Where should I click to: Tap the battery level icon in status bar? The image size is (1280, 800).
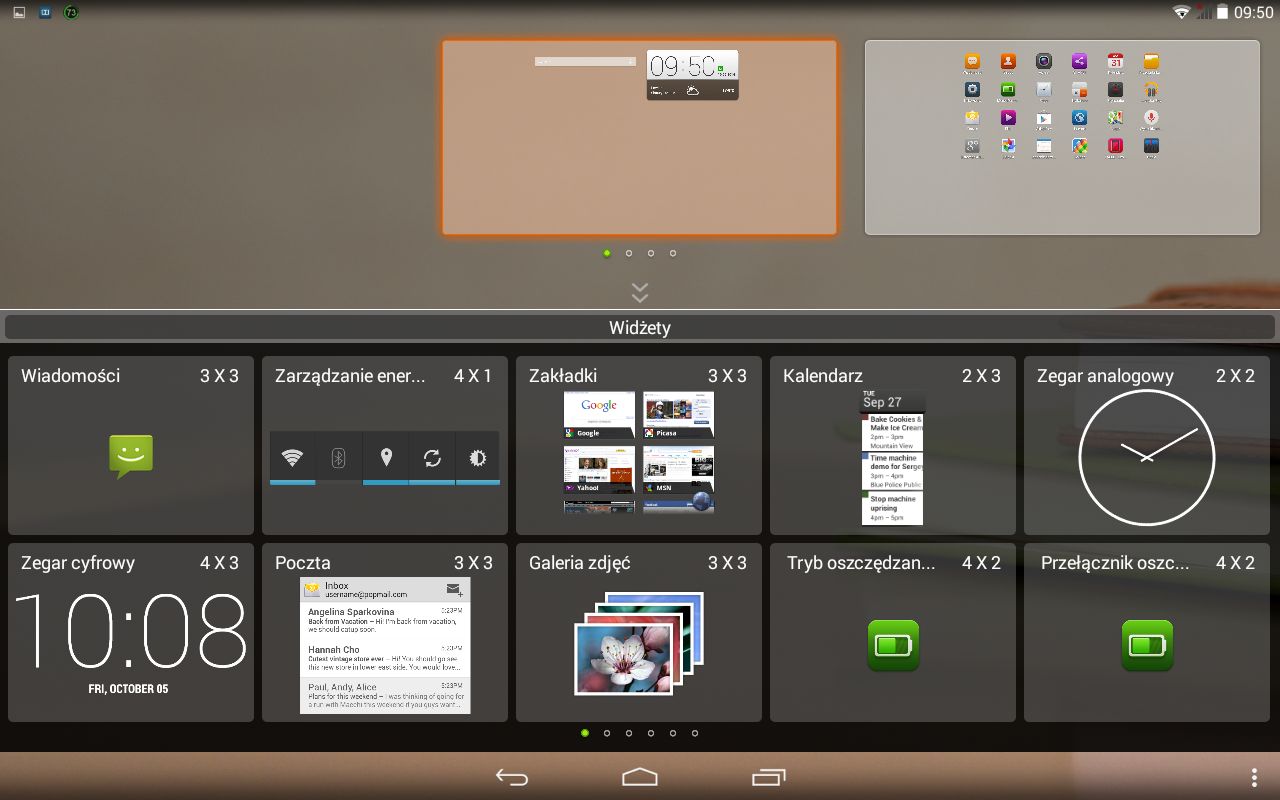tap(1221, 12)
